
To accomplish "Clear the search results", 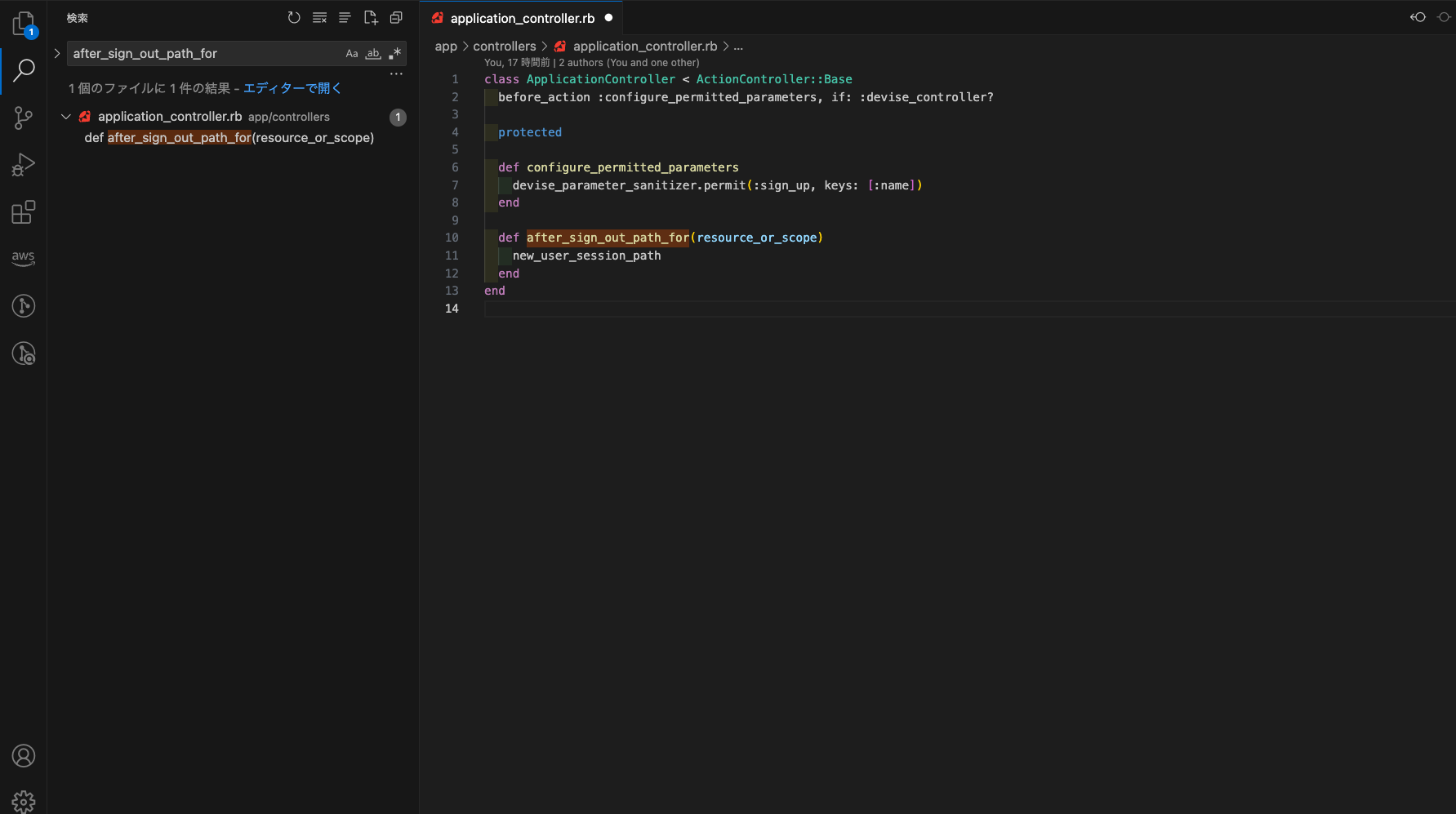I will point(319,18).
